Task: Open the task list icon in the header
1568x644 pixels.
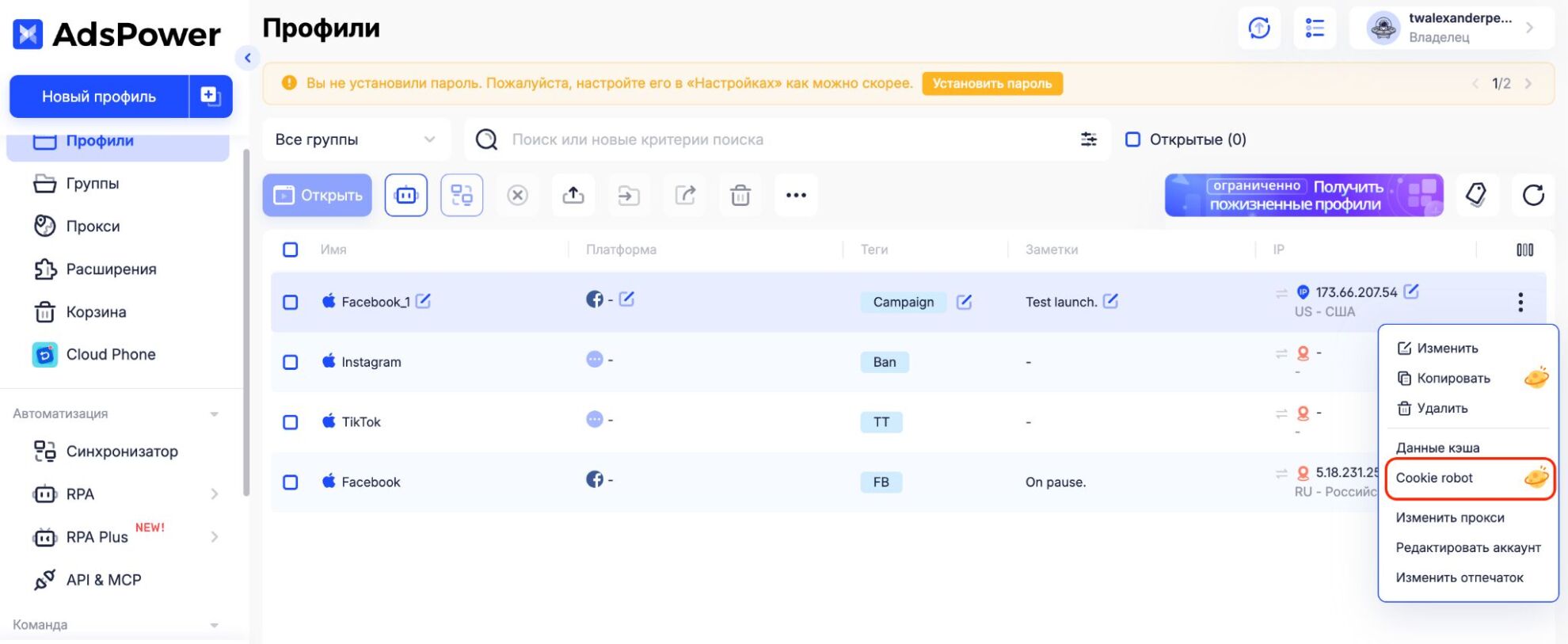Action: [1315, 28]
